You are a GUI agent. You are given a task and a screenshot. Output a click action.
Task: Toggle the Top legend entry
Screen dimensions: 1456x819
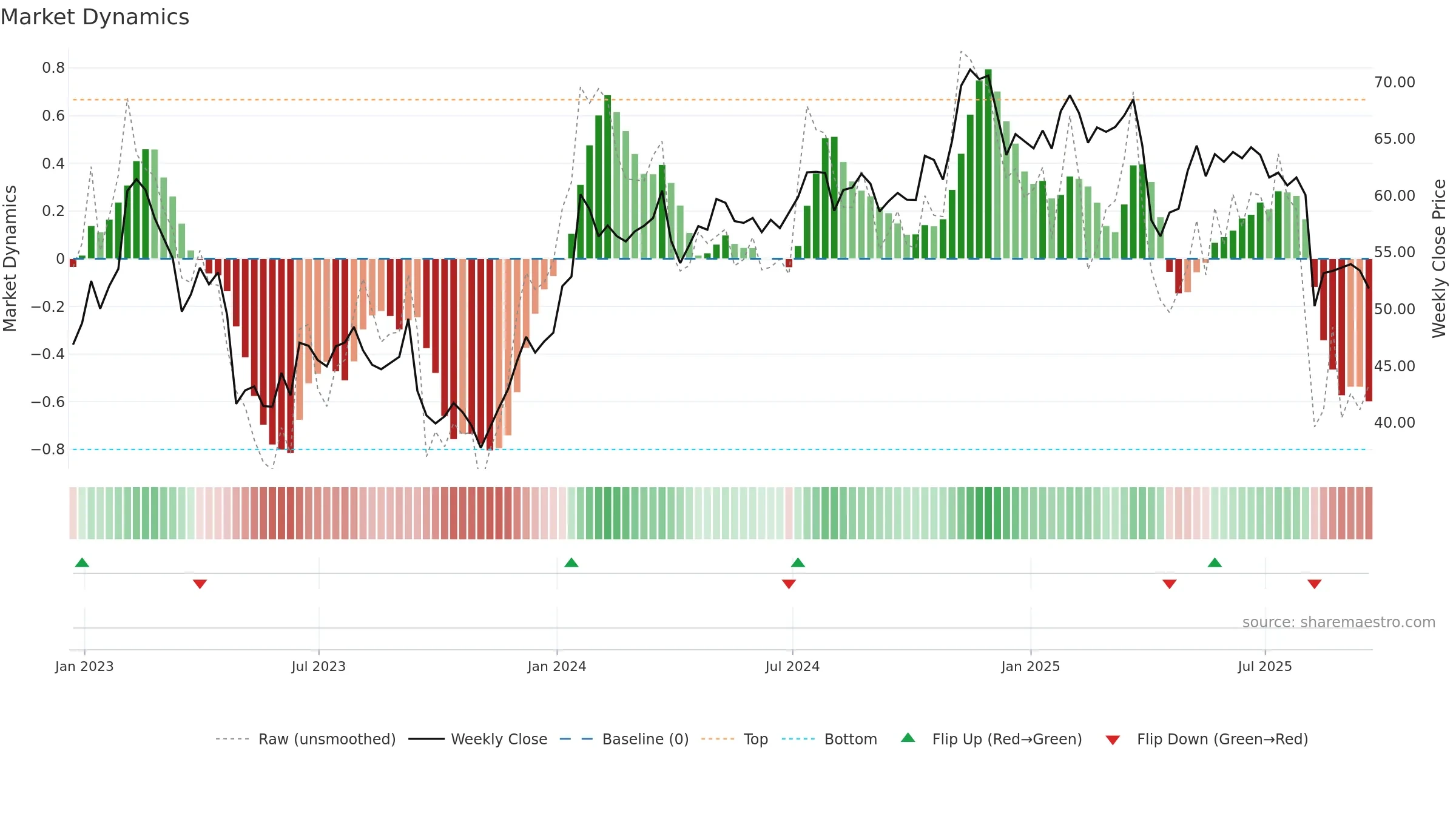click(734, 739)
